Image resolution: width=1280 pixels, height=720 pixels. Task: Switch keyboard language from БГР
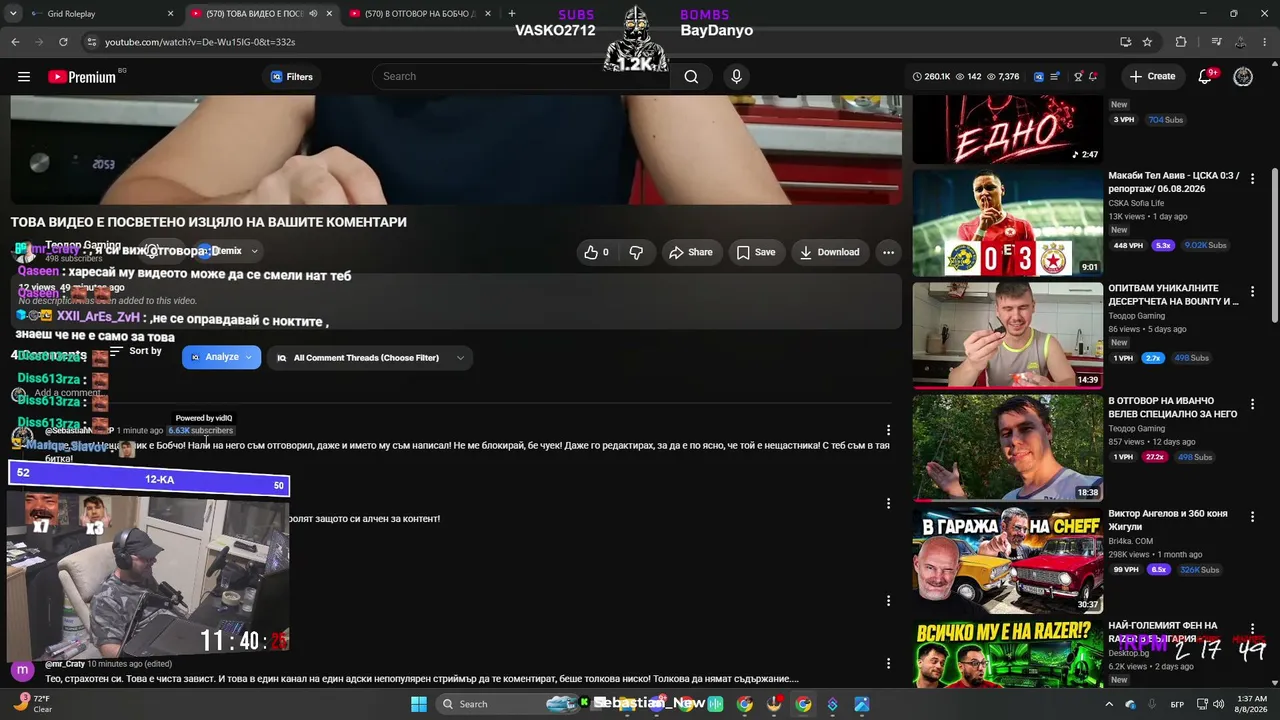pyautogui.click(x=1178, y=704)
